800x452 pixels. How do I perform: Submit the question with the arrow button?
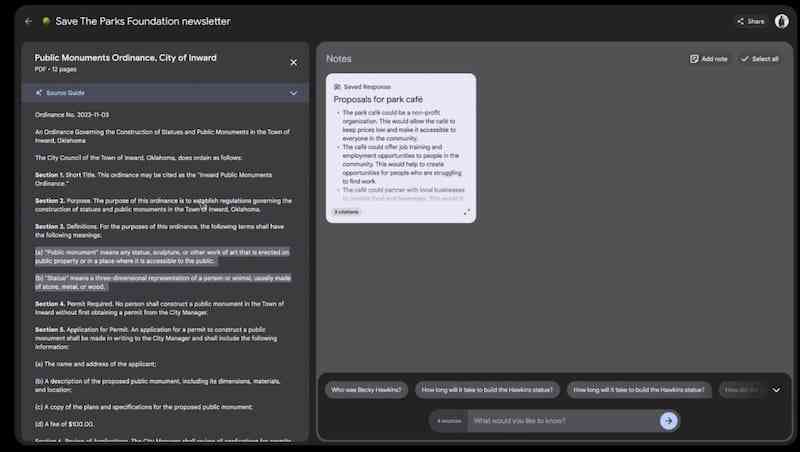click(668, 421)
